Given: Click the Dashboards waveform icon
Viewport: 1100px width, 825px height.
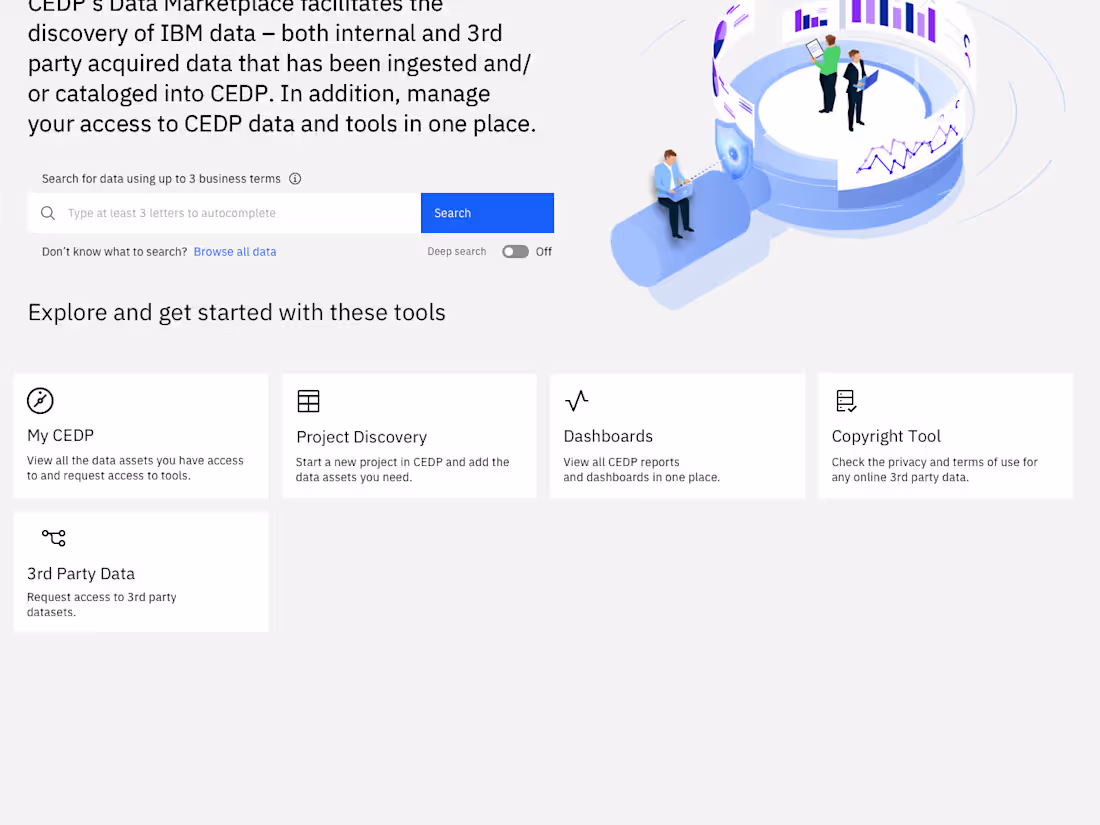Looking at the screenshot, I should click(577, 400).
